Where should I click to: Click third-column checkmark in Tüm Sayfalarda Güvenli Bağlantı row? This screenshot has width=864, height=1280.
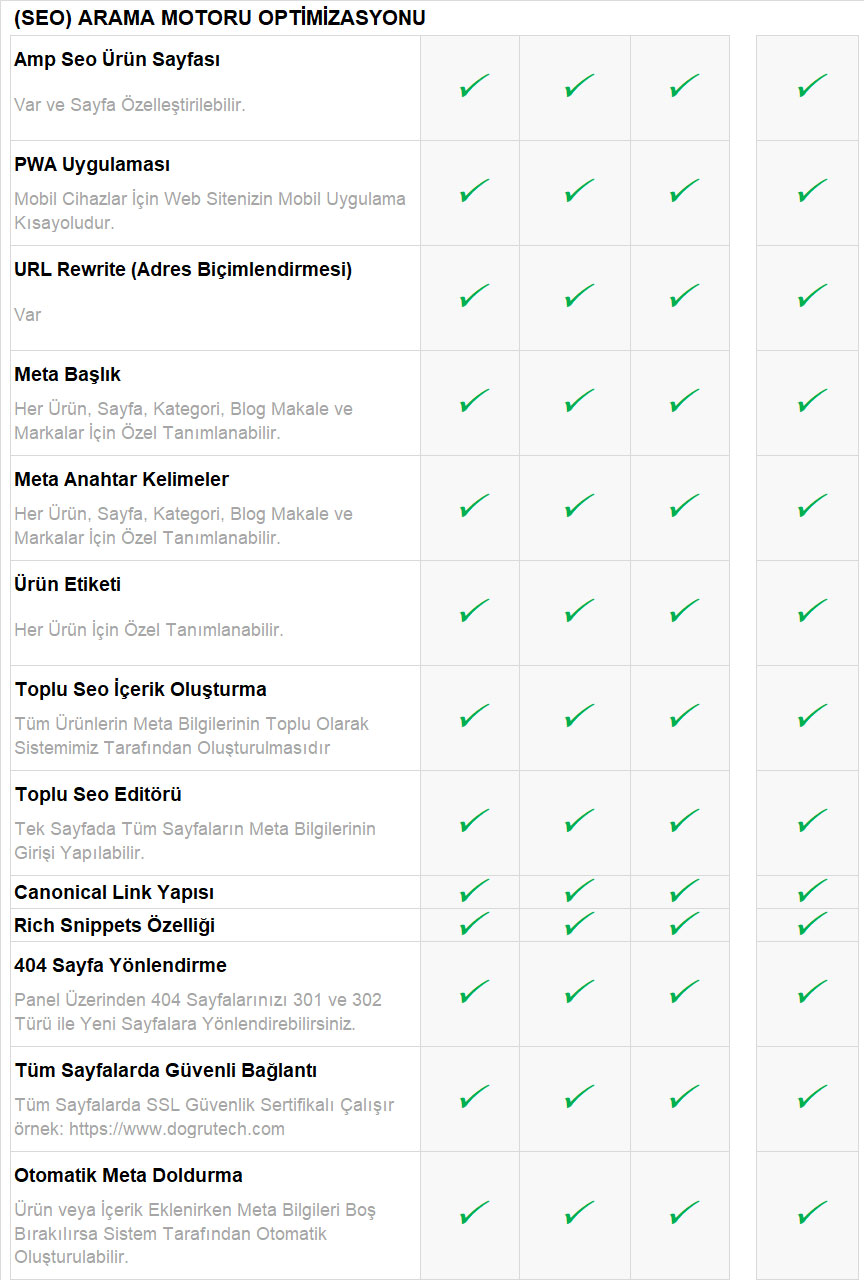point(684,1097)
